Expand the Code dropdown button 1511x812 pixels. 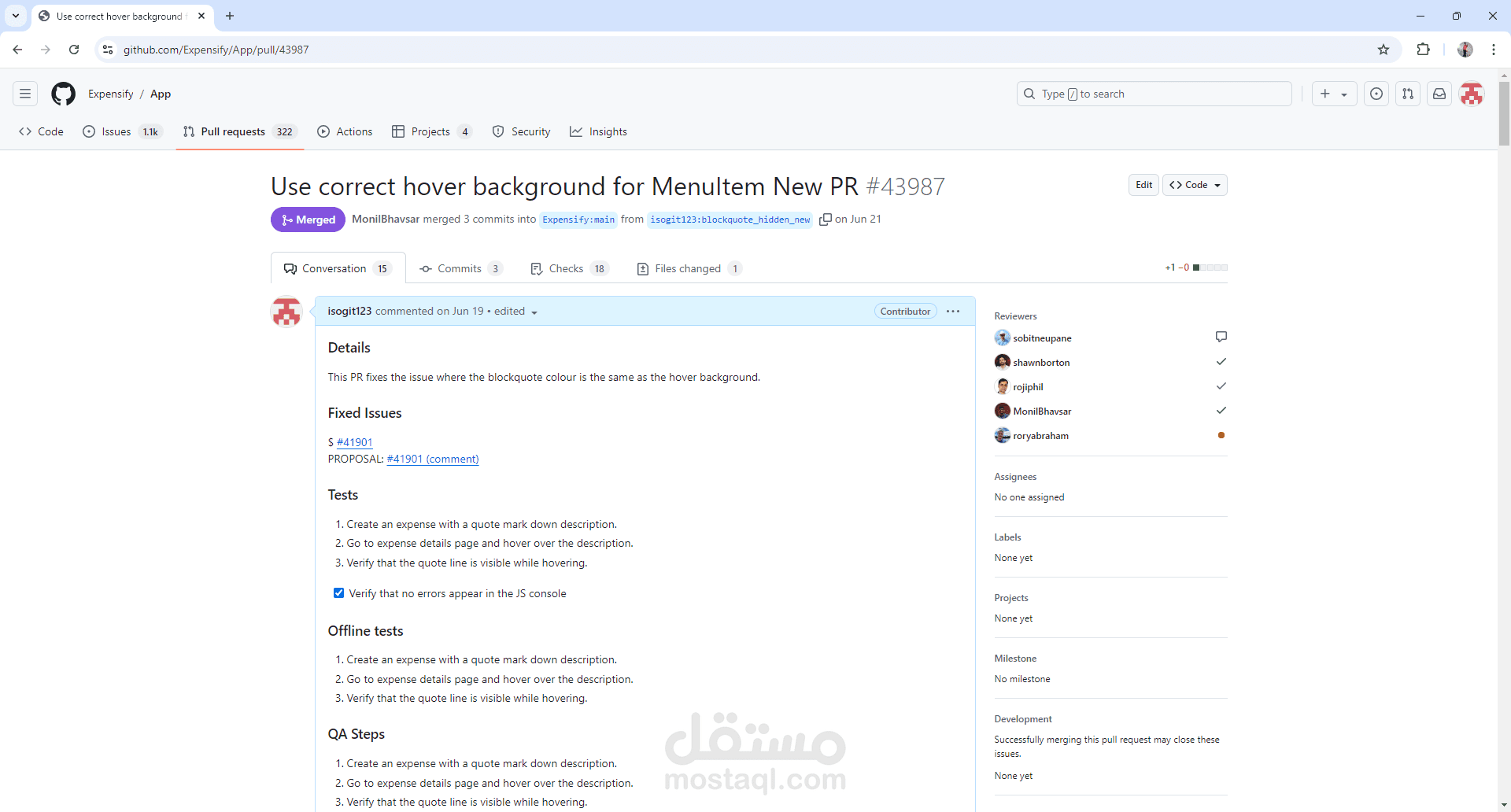click(x=1195, y=185)
